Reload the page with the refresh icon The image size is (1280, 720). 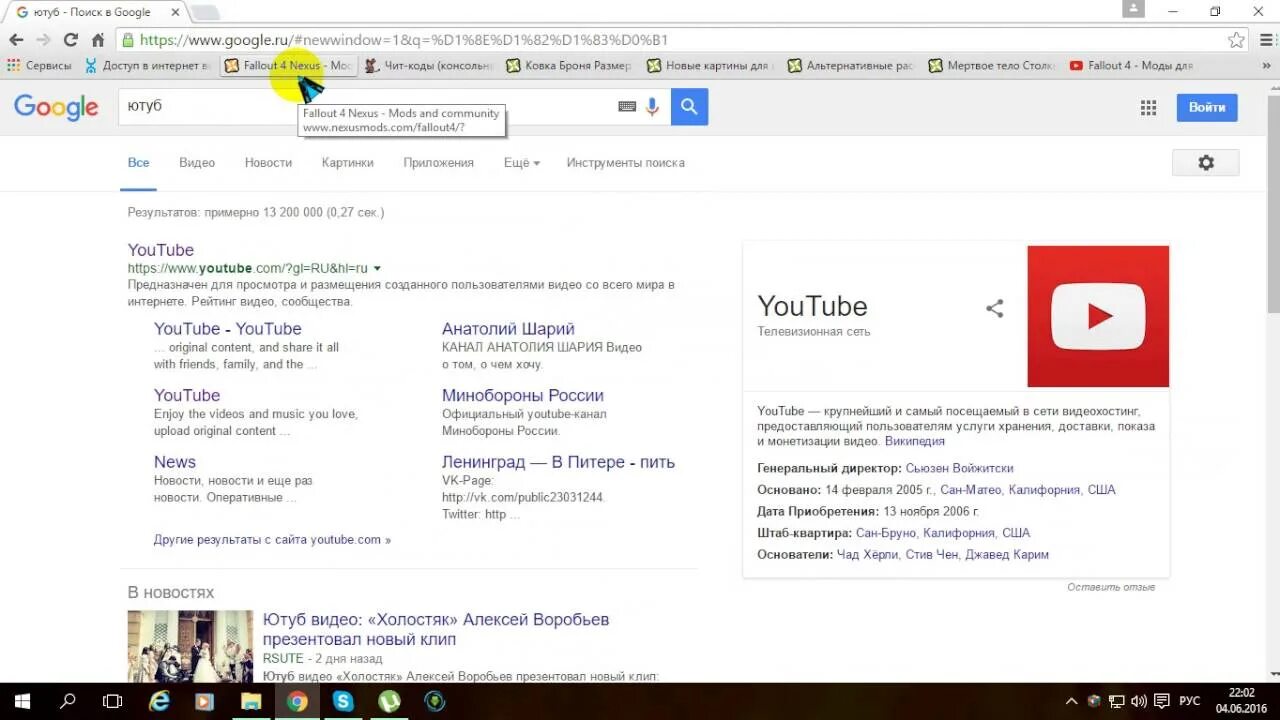pyautogui.click(x=70, y=40)
